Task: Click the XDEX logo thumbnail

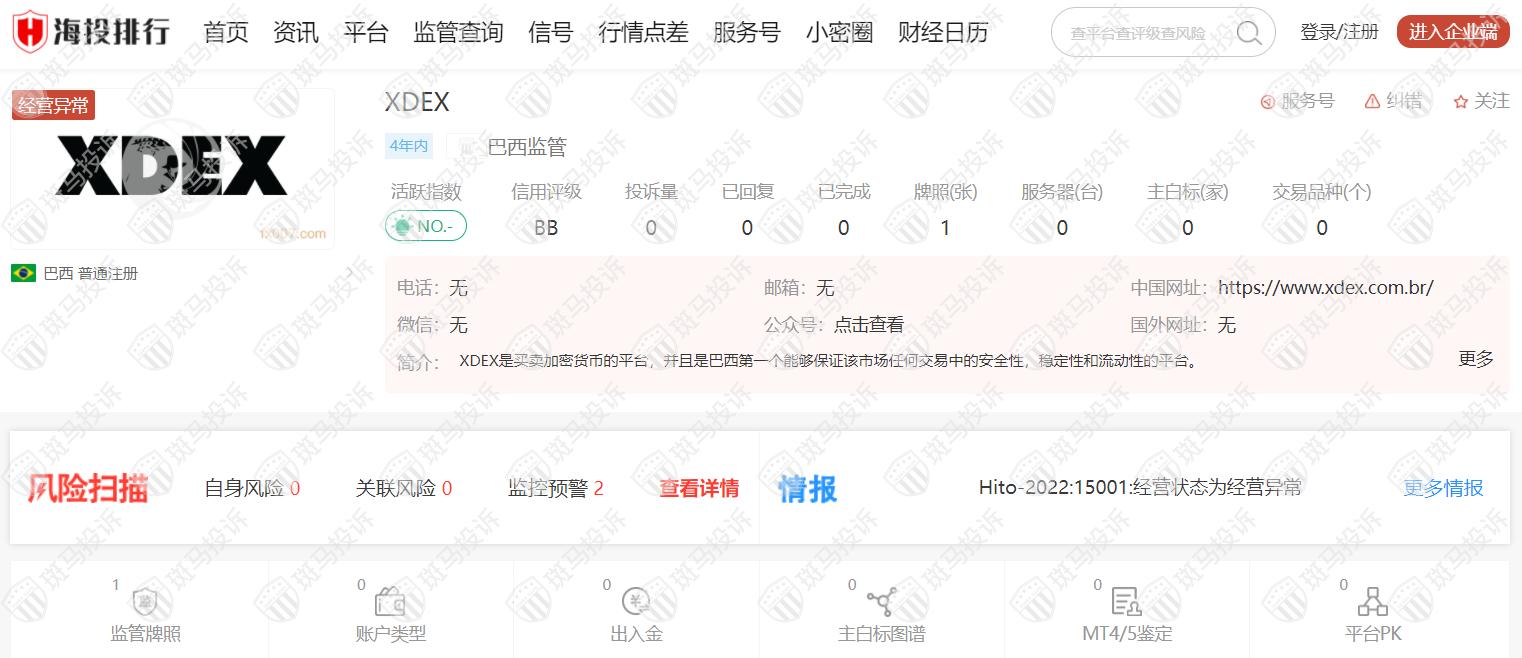Action: pos(172,168)
